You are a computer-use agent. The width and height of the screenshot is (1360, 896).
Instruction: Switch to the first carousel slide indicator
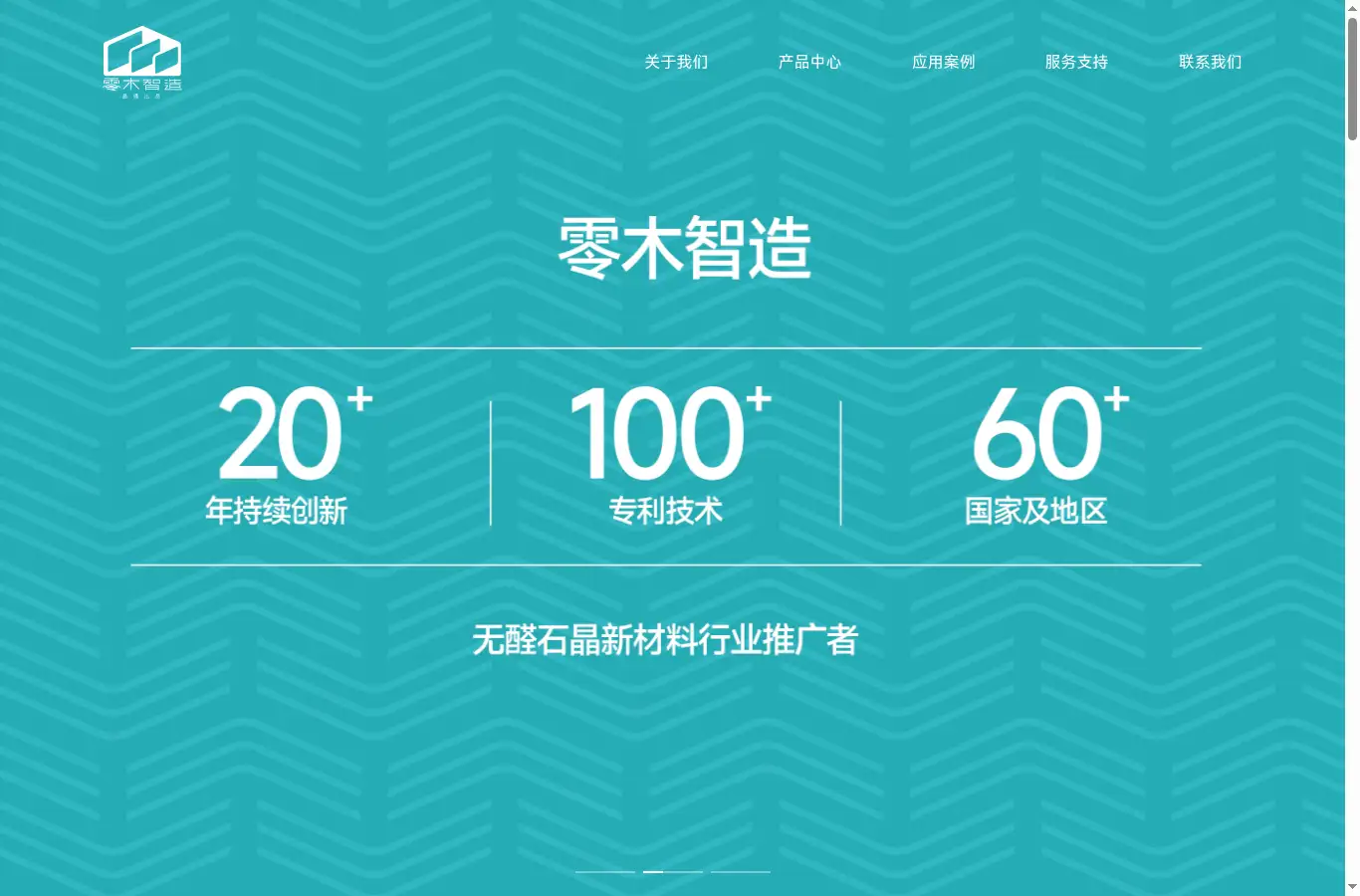[605, 871]
